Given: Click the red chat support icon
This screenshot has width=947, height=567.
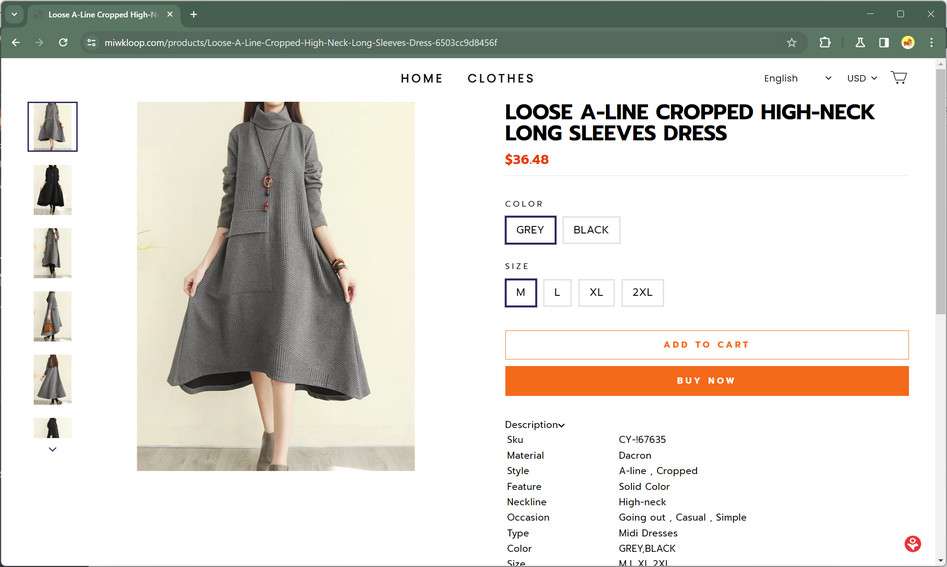Looking at the screenshot, I should click(x=912, y=544).
